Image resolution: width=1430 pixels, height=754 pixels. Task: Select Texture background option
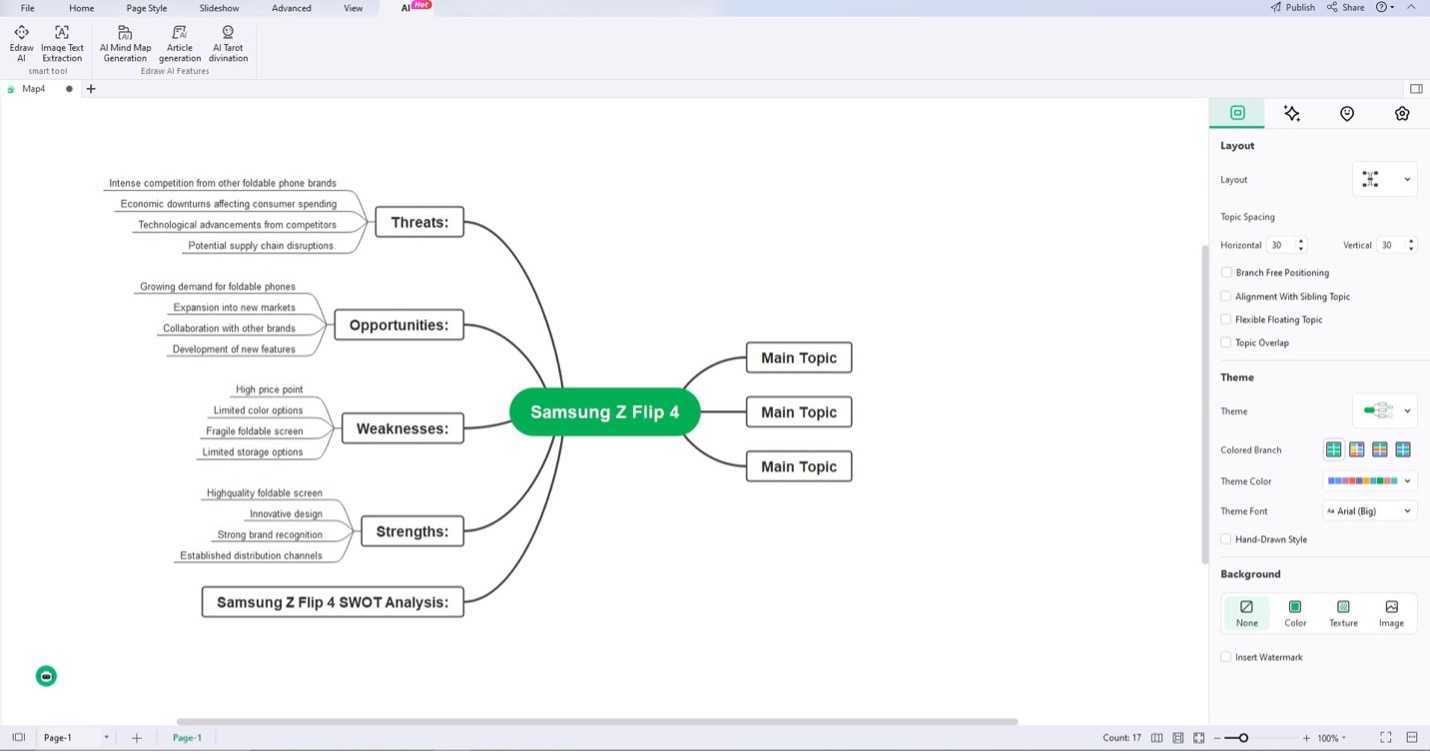click(x=1343, y=614)
